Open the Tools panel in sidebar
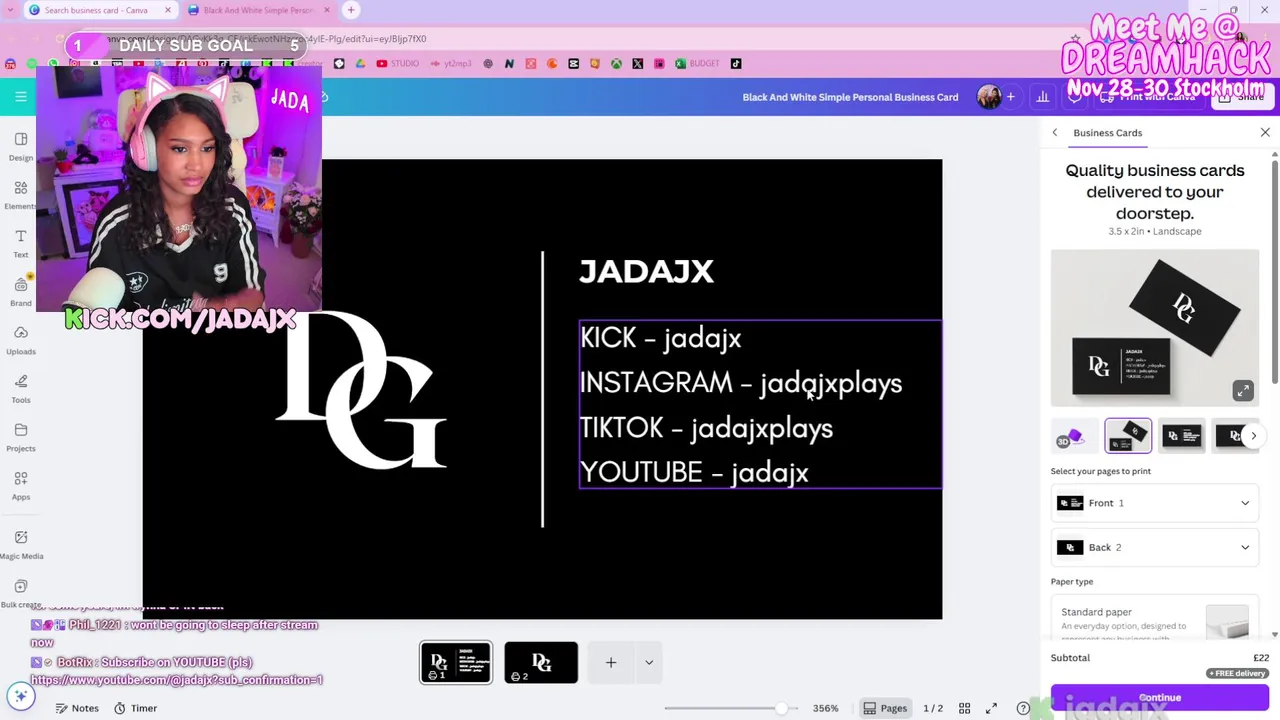The image size is (1280, 720). click(20, 388)
